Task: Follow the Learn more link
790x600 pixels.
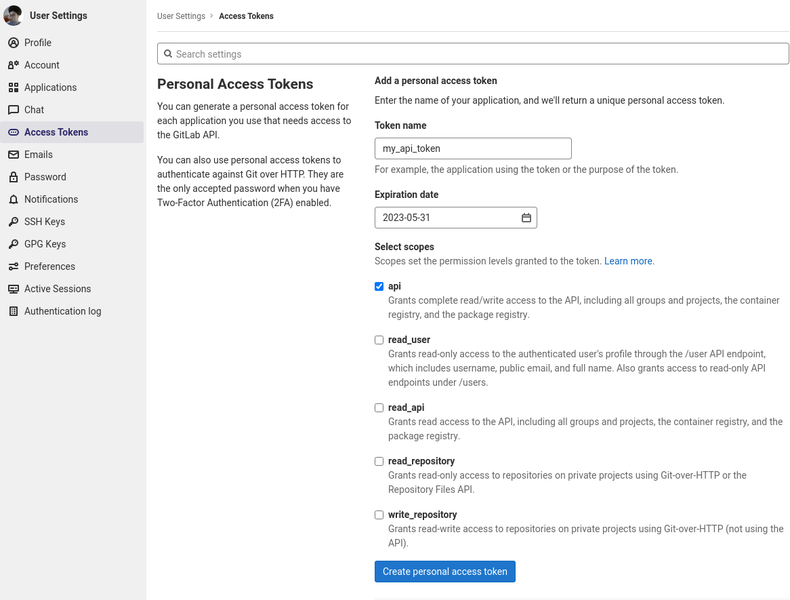Action: click(x=628, y=261)
